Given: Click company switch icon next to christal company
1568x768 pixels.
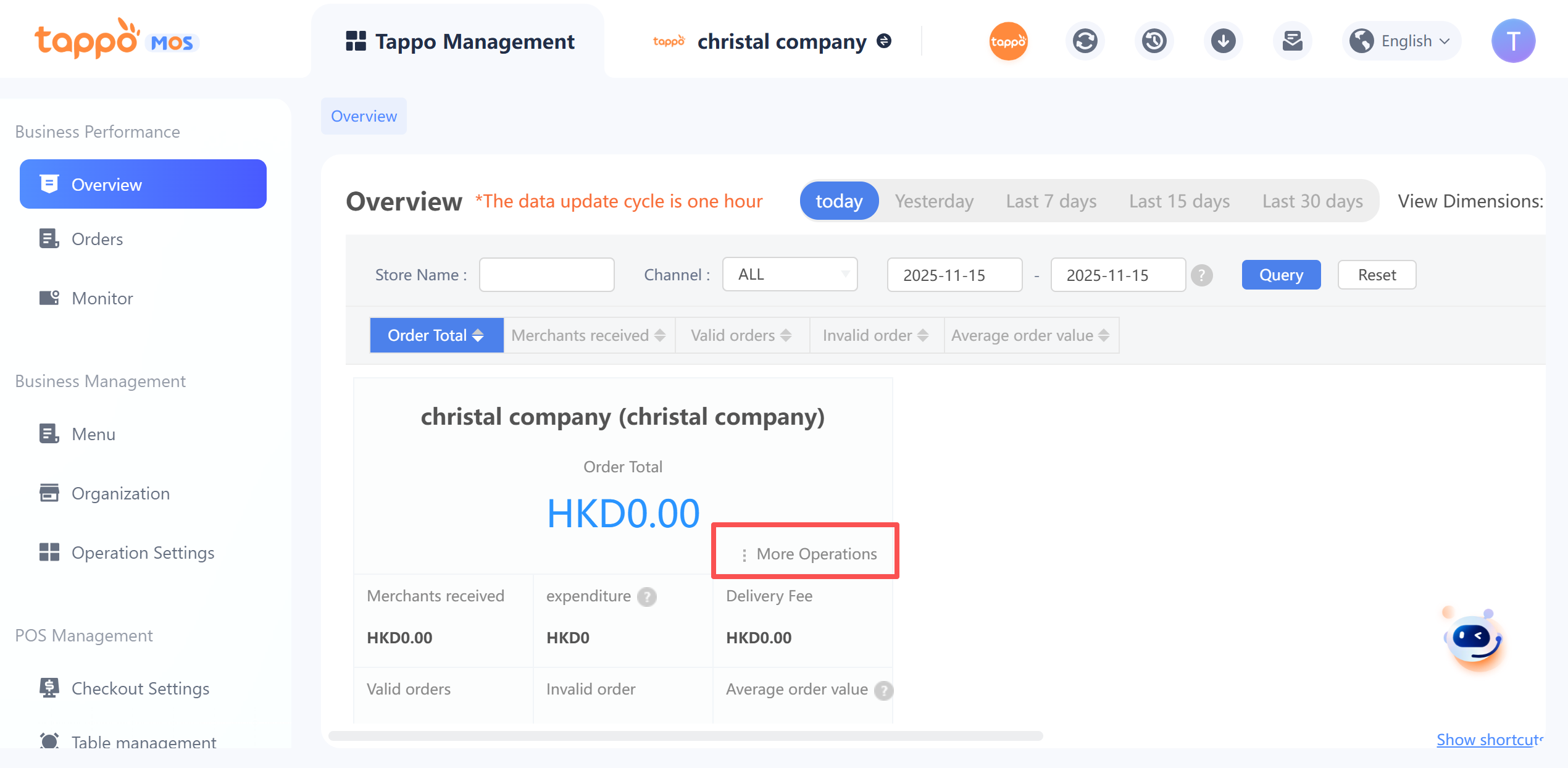Looking at the screenshot, I should tap(884, 41).
